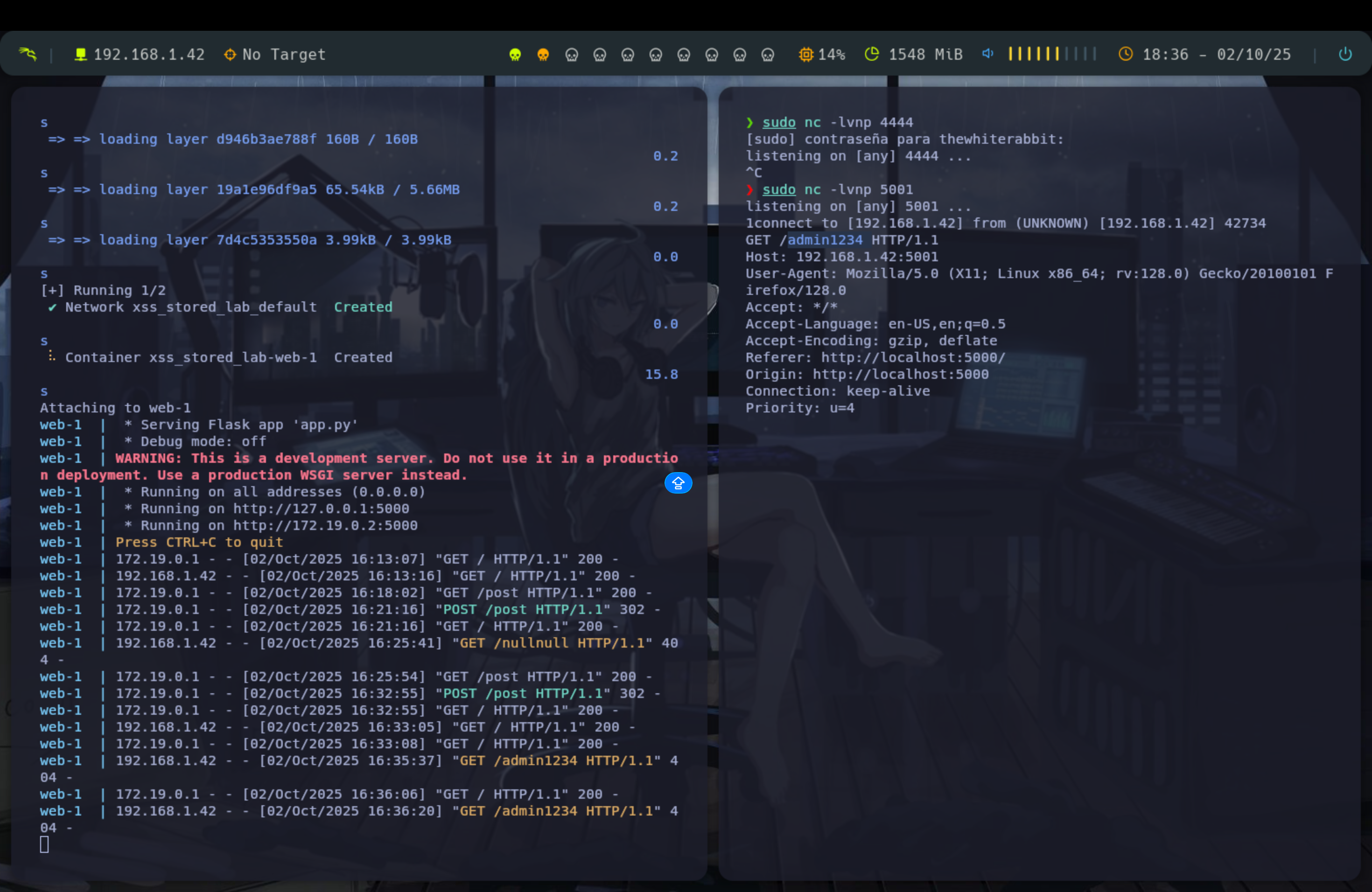Select the last skull workspace
Screen dimensions: 1372x892
coord(767,55)
